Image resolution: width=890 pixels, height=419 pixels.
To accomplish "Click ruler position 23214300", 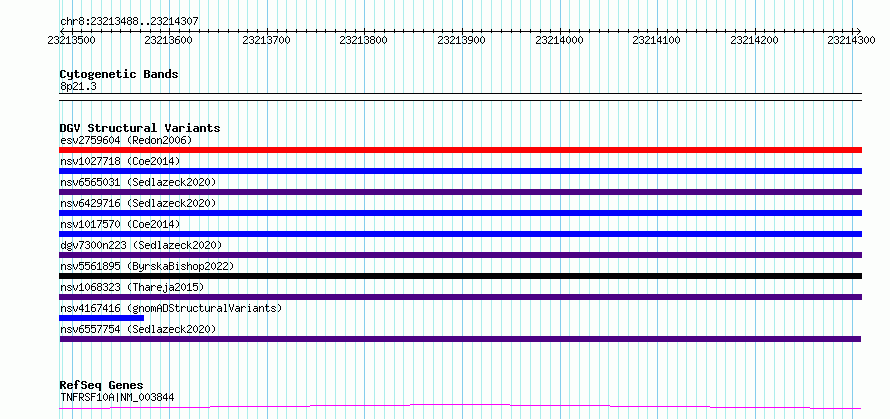I will pos(851,40).
